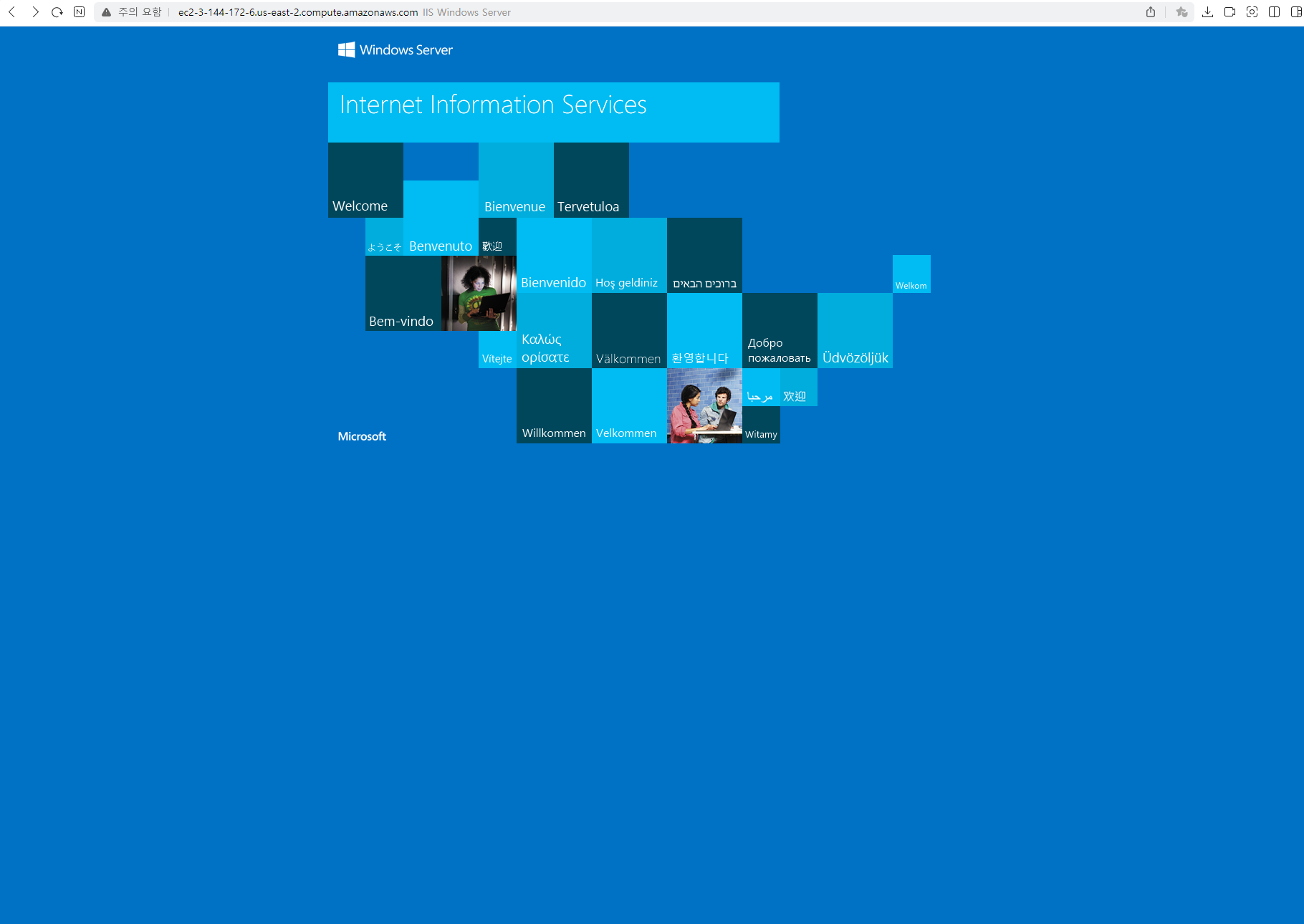Click the Добро пожаловать tile

(x=780, y=330)
